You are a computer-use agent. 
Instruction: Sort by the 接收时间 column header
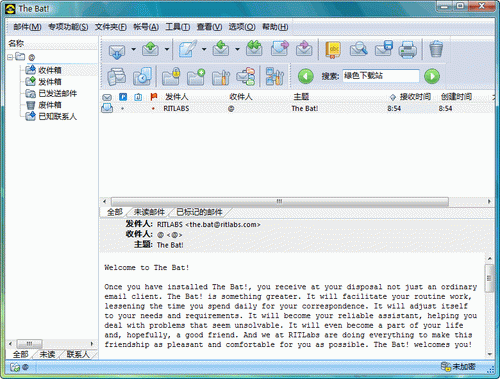[x=415, y=97]
